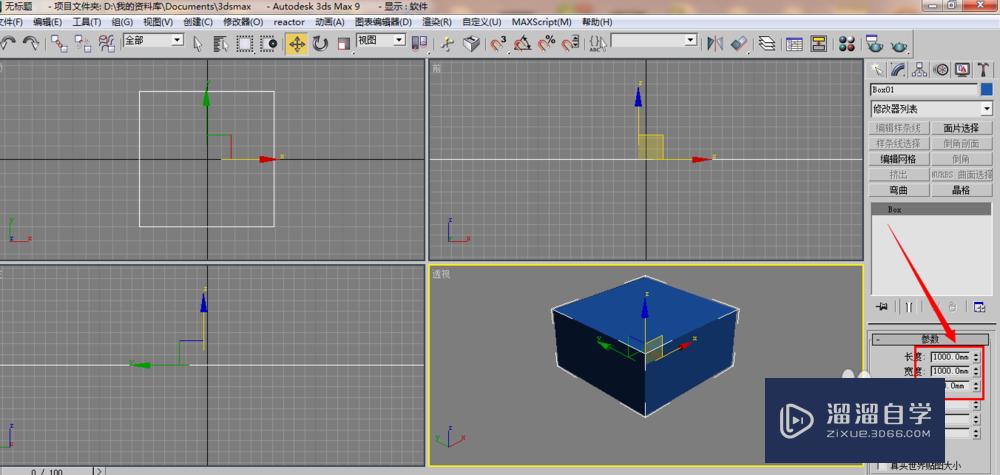Open the Select by Name list icon
Viewport: 1000px width, 475px height.
tap(221, 43)
